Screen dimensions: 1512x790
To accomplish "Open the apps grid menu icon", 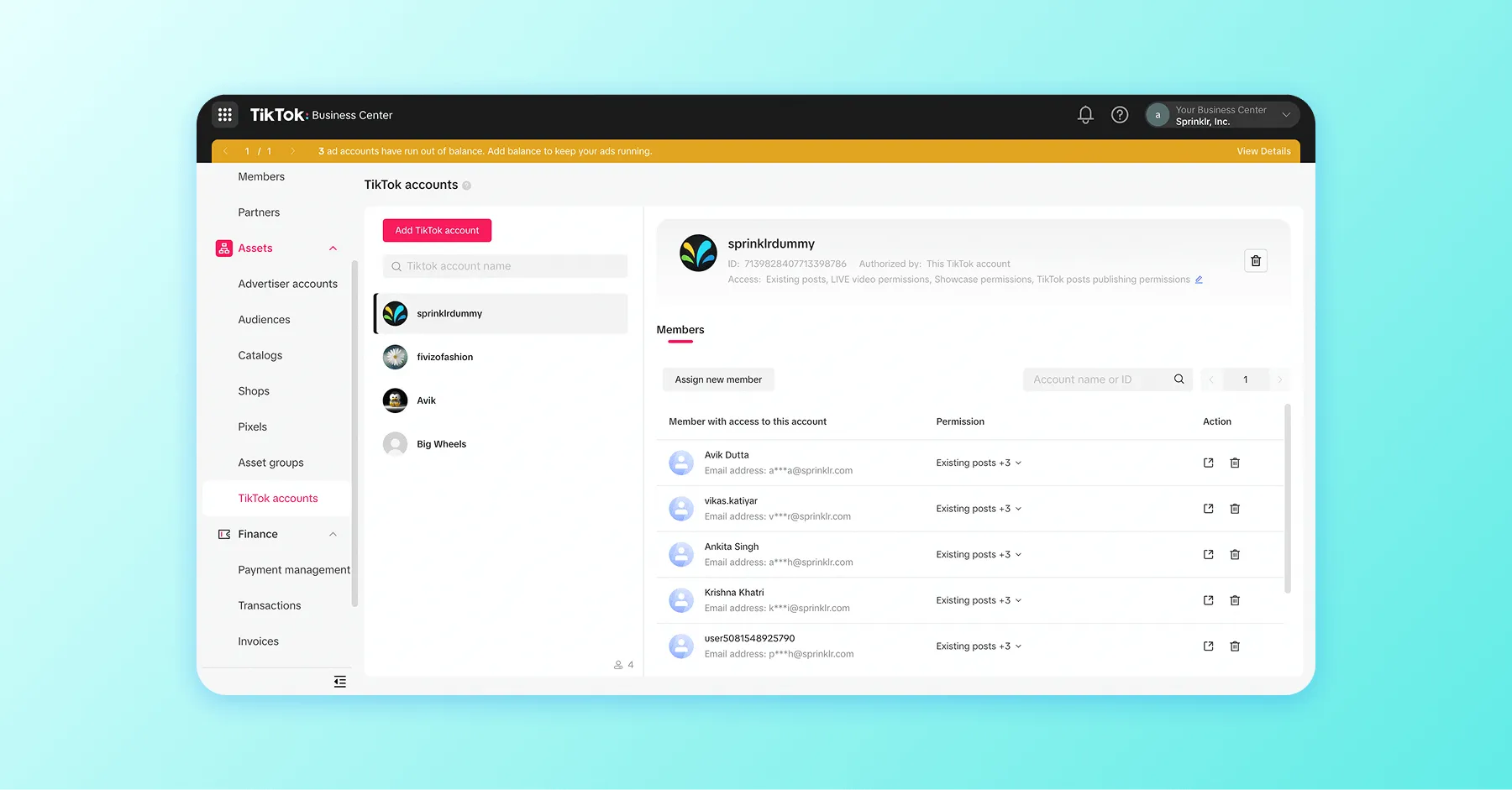I will (x=225, y=115).
